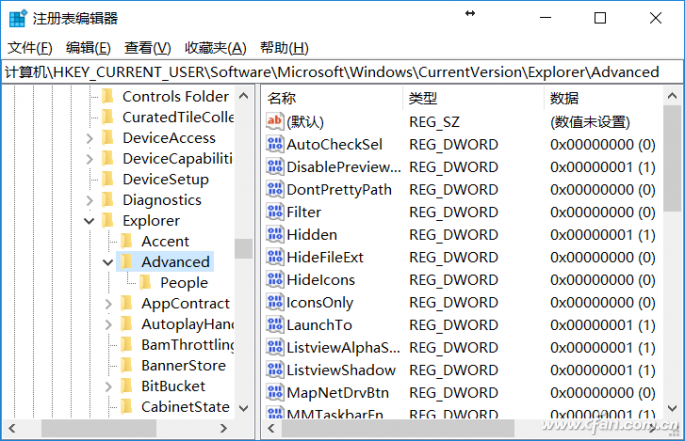685x441 pixels.
Task: Click the DWORD icon next to DontPrettyPath
Action: (275, 189)
